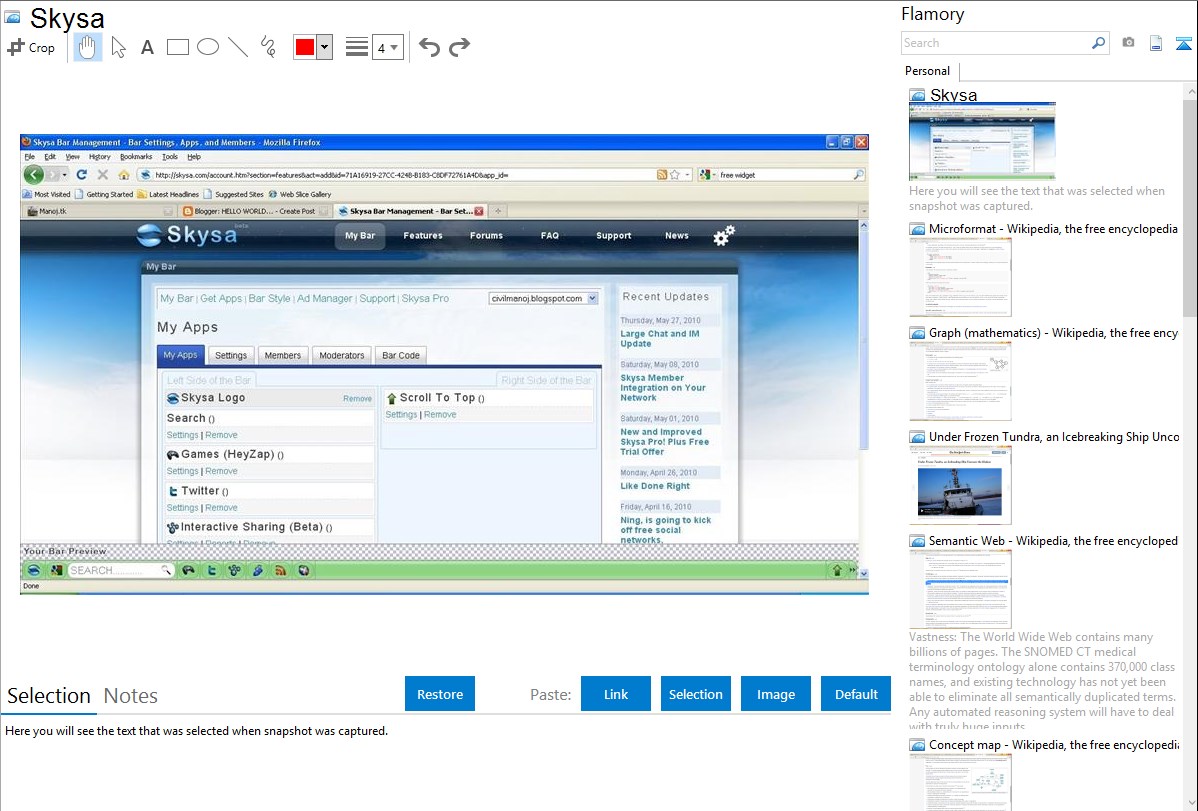Viewport: 1198px width, 811px height.
Task: Click the red color swatch
Action: [x=305, y=47]
